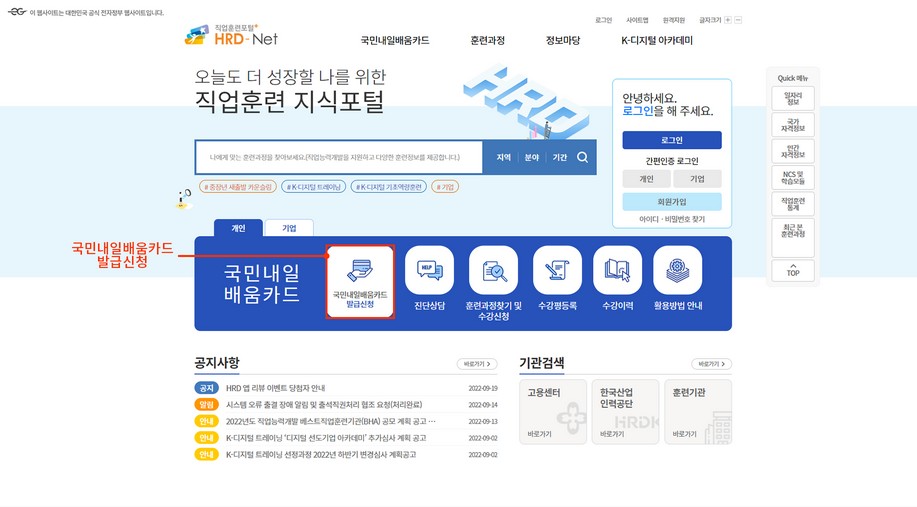Switch to the 개인 tab
Image resolution: width=917 pixels, height=507 pixels.
[x=239, y=228]
